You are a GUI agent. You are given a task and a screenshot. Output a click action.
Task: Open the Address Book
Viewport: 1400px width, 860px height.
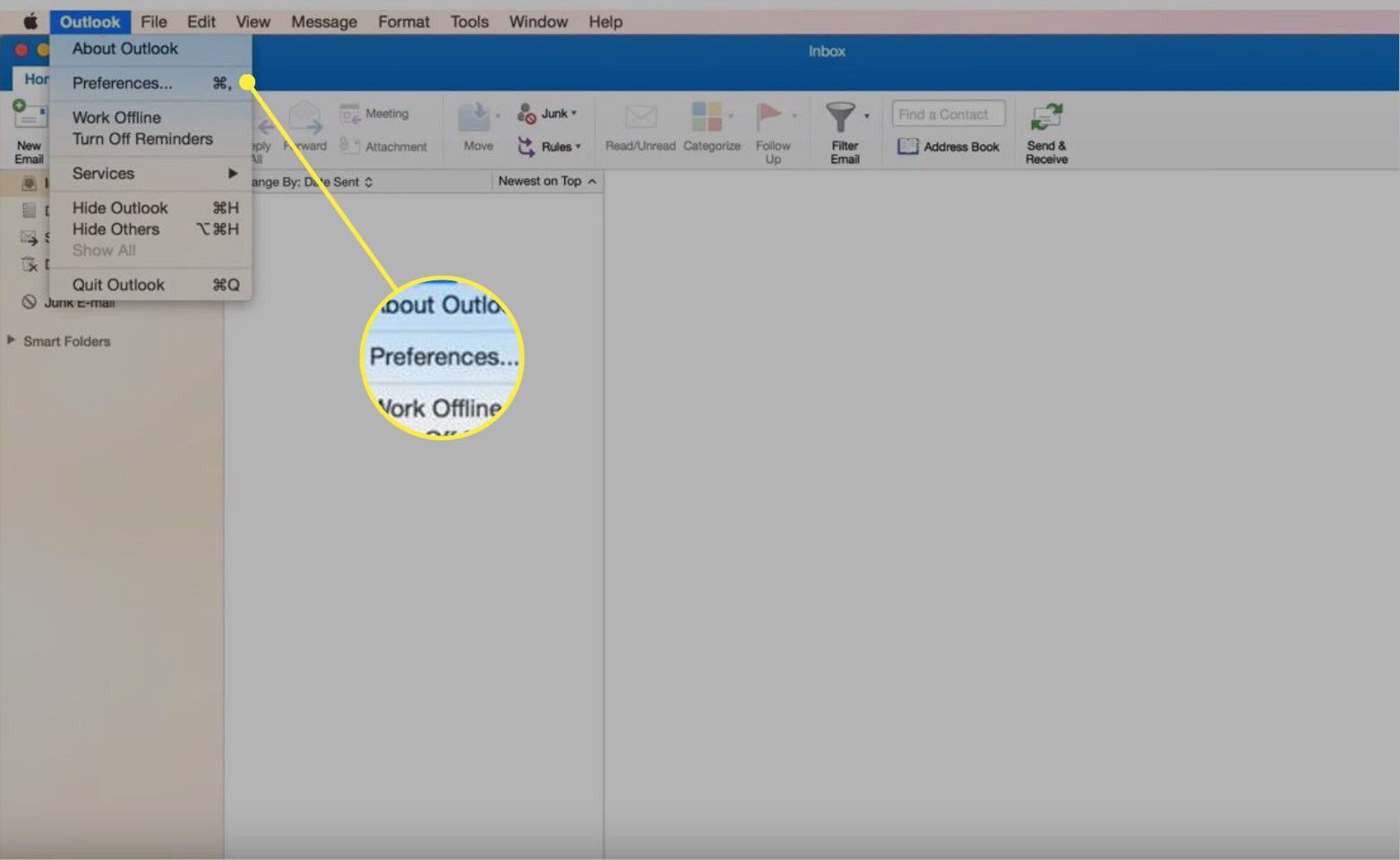(949, 146)
